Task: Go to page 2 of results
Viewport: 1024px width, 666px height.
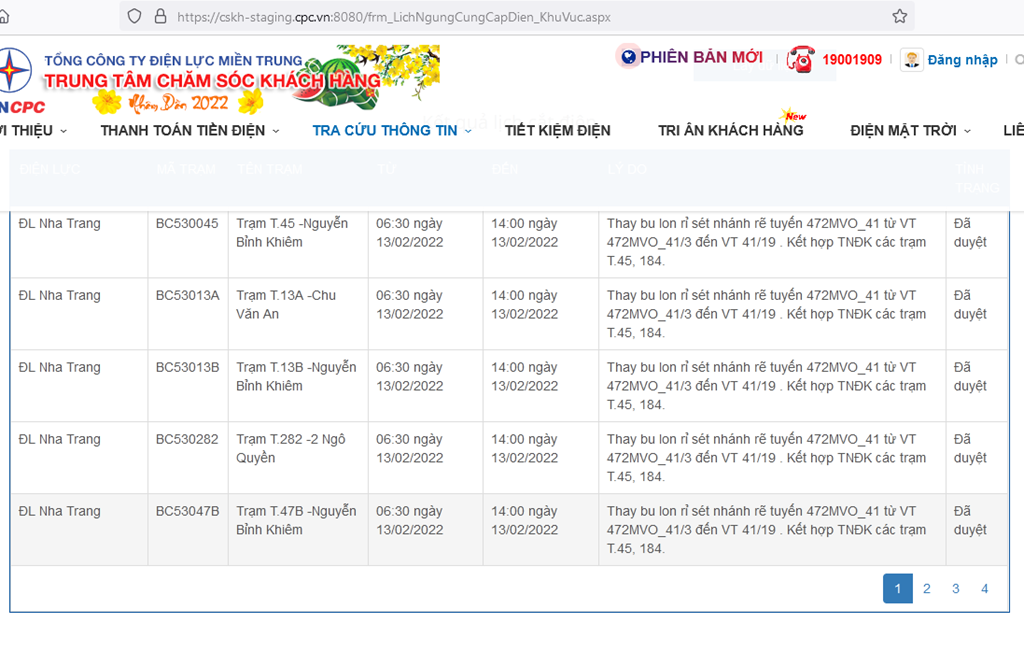Action: pyautogui.click(x=926, y=589)
